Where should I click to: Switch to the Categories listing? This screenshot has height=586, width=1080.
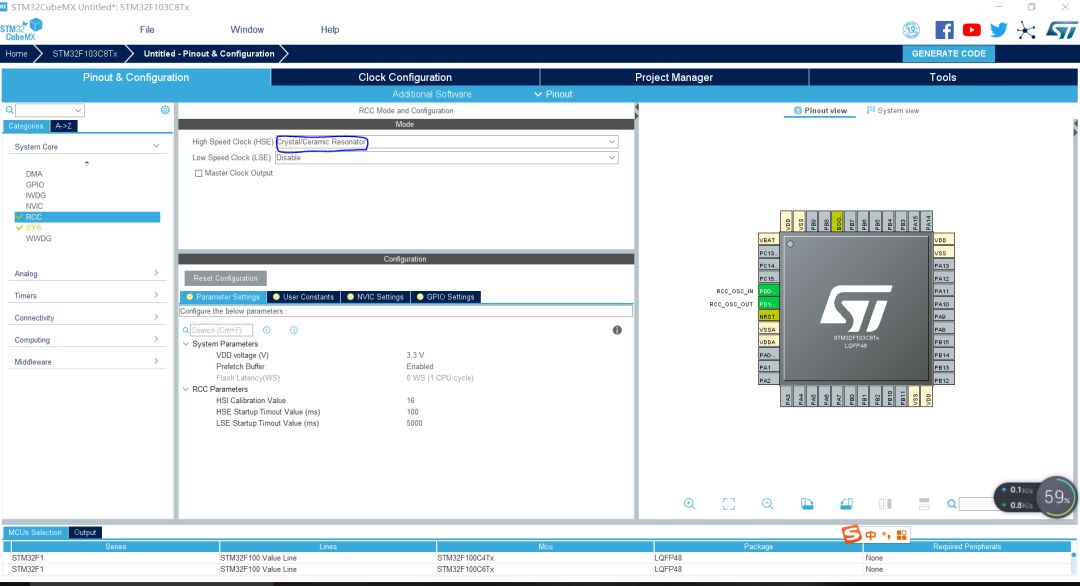click(x=26, y=126)
